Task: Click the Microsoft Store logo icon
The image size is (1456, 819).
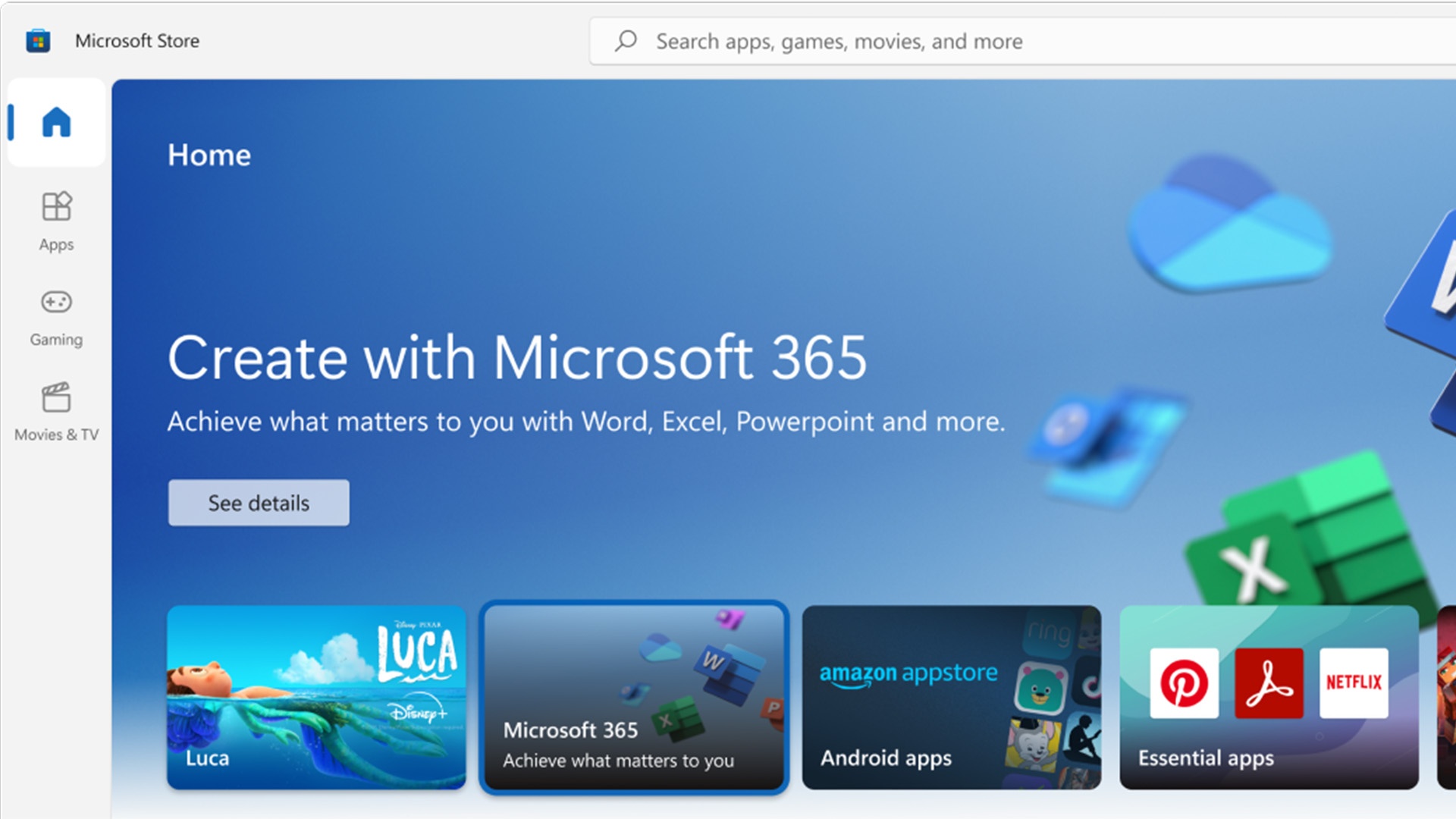Action: click(x=38, y=39)
